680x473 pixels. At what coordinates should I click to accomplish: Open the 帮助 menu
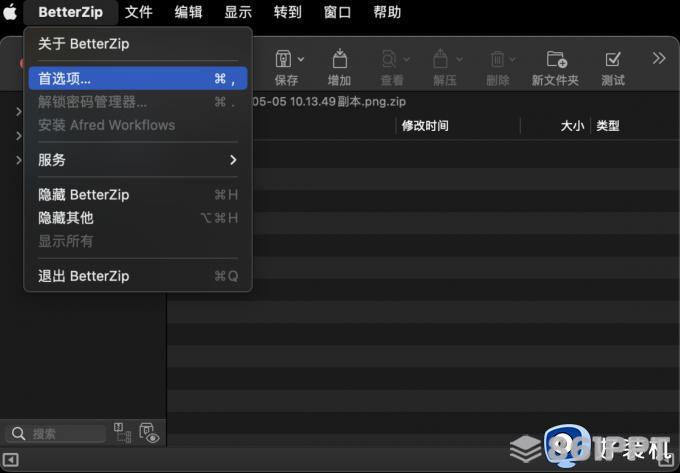(x=387, y=12)
